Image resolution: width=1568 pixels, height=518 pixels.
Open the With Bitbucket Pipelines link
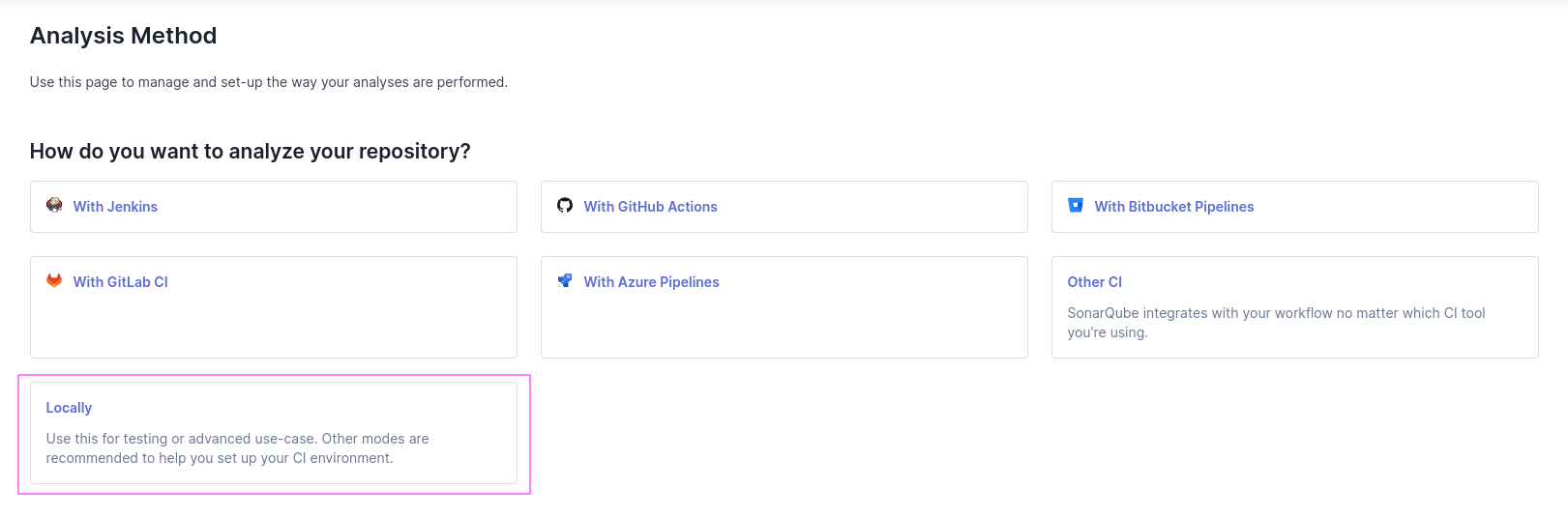tap(1173, 207)
